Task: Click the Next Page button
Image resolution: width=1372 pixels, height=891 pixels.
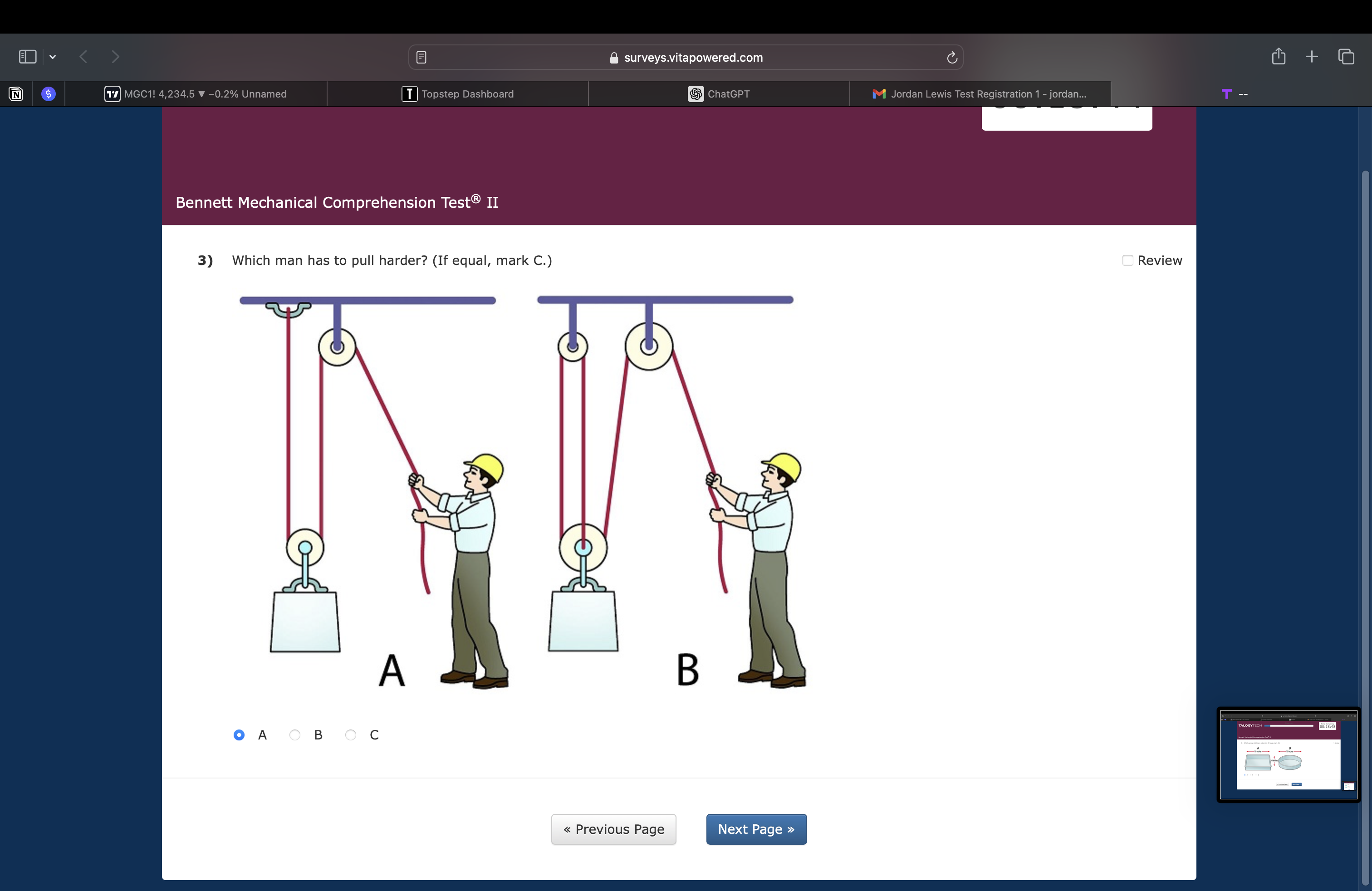Action: coord(756,829)
